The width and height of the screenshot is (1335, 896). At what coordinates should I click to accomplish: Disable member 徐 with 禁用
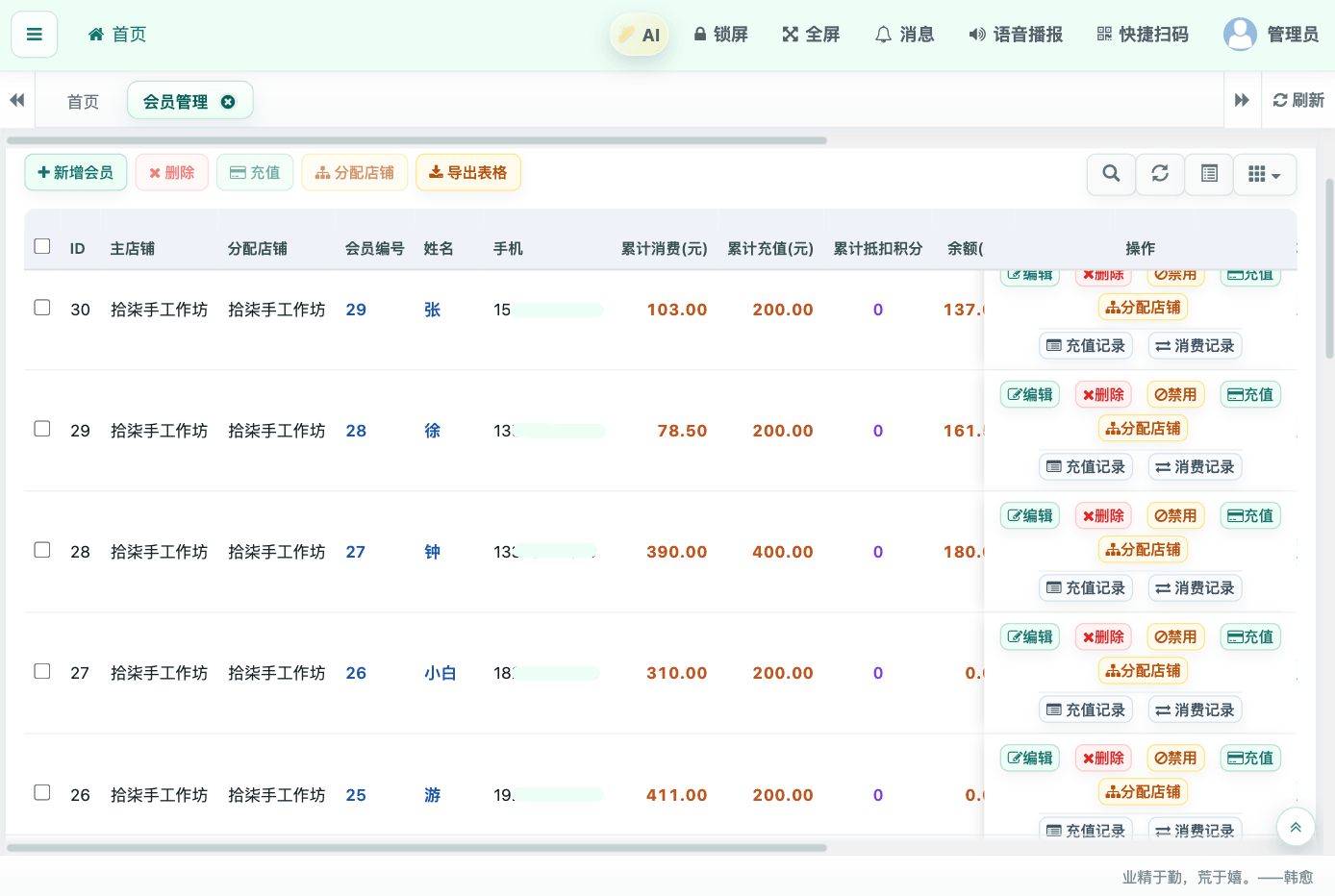click(1175, 394)
